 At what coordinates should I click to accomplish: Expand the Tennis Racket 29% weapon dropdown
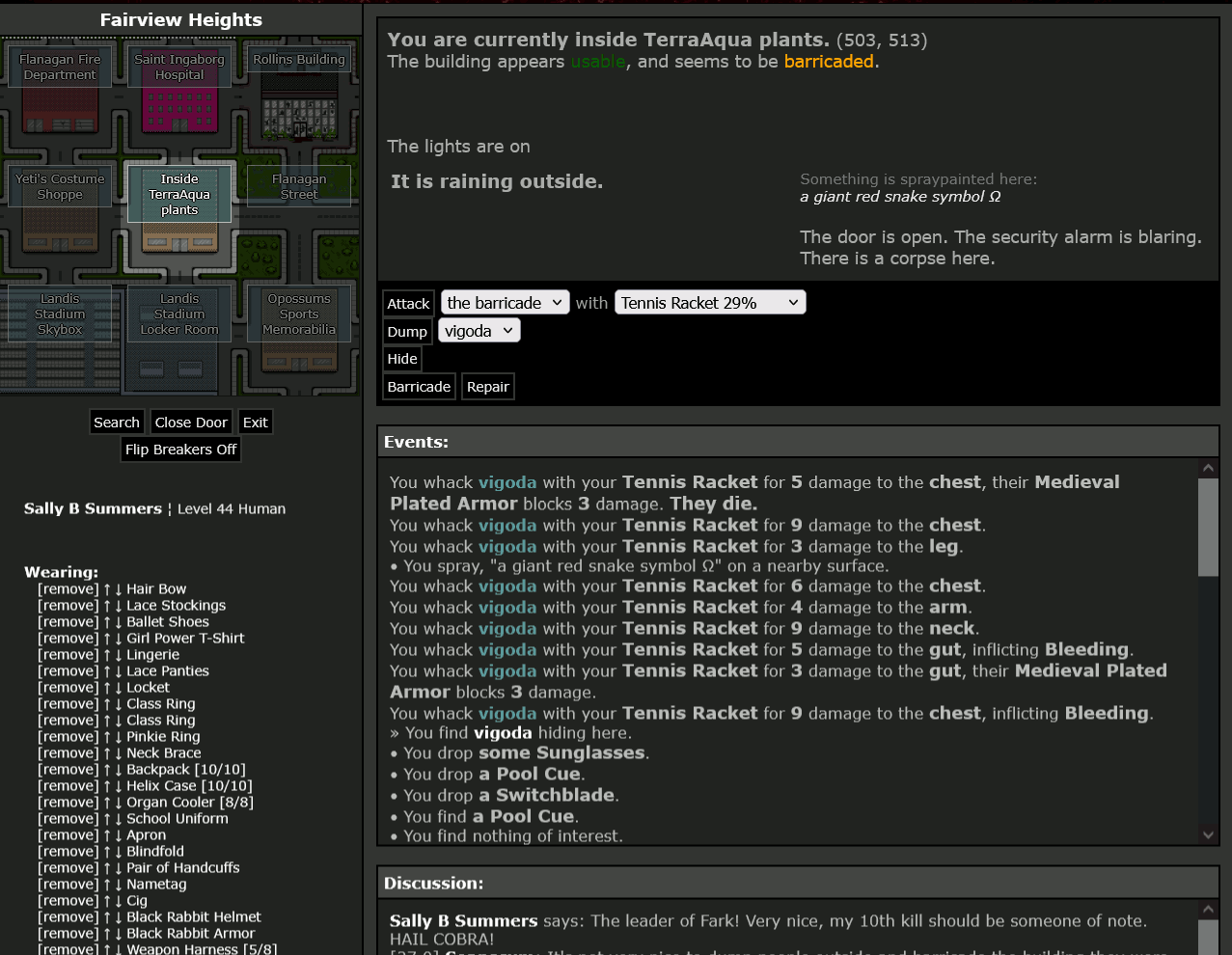709,303
